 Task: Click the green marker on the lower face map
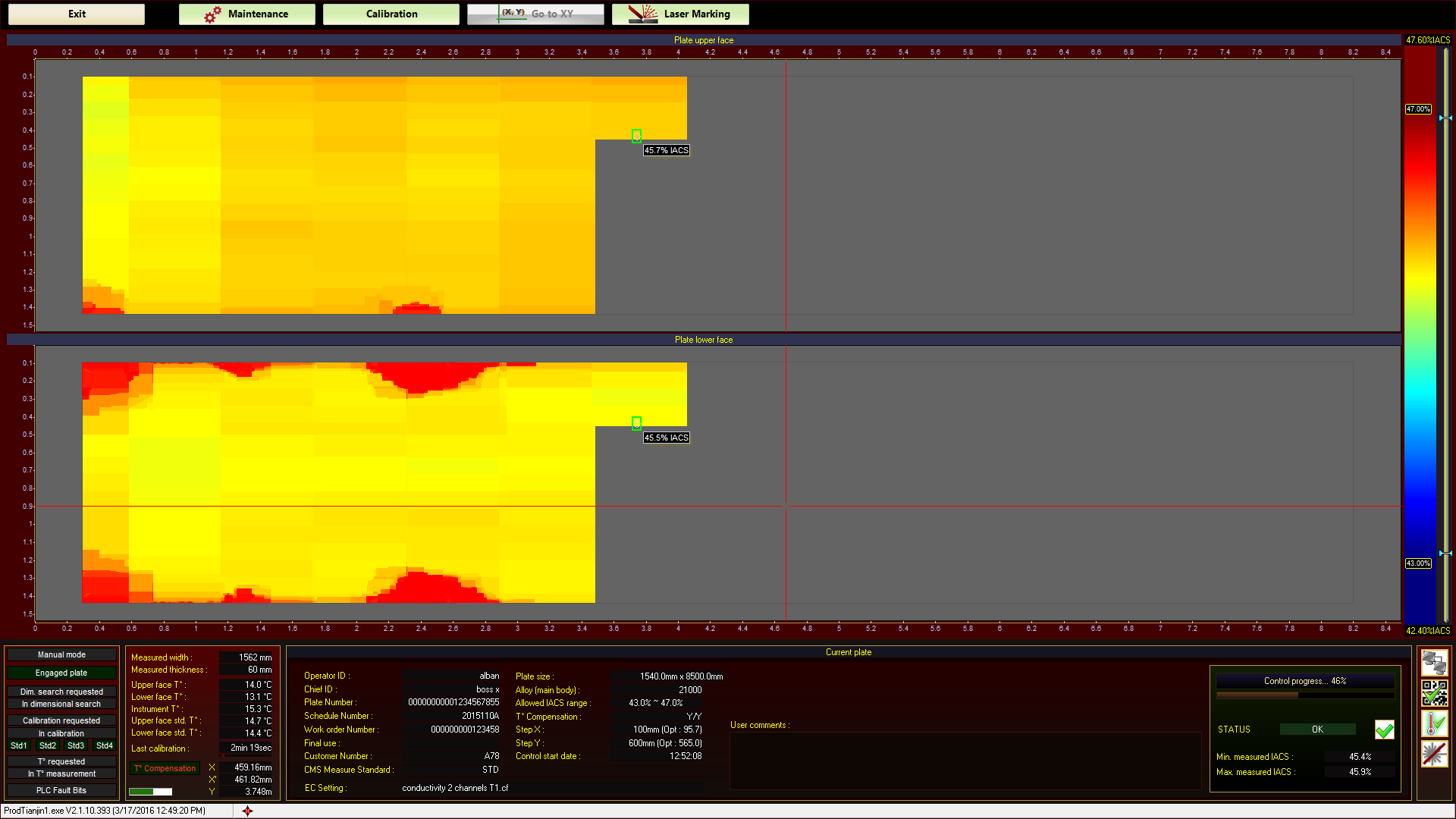[x=636, y=423]
